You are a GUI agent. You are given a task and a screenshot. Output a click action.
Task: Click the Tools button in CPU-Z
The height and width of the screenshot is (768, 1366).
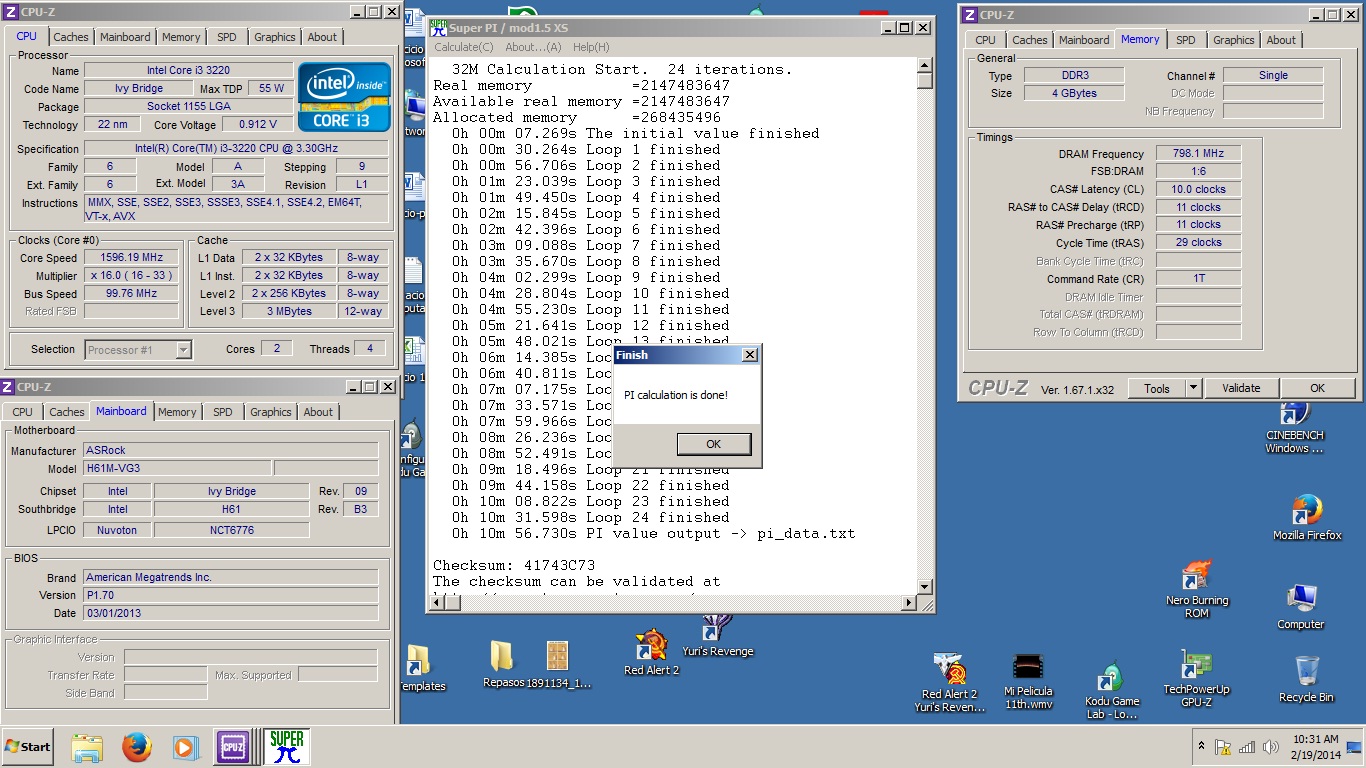point(1157,388)
